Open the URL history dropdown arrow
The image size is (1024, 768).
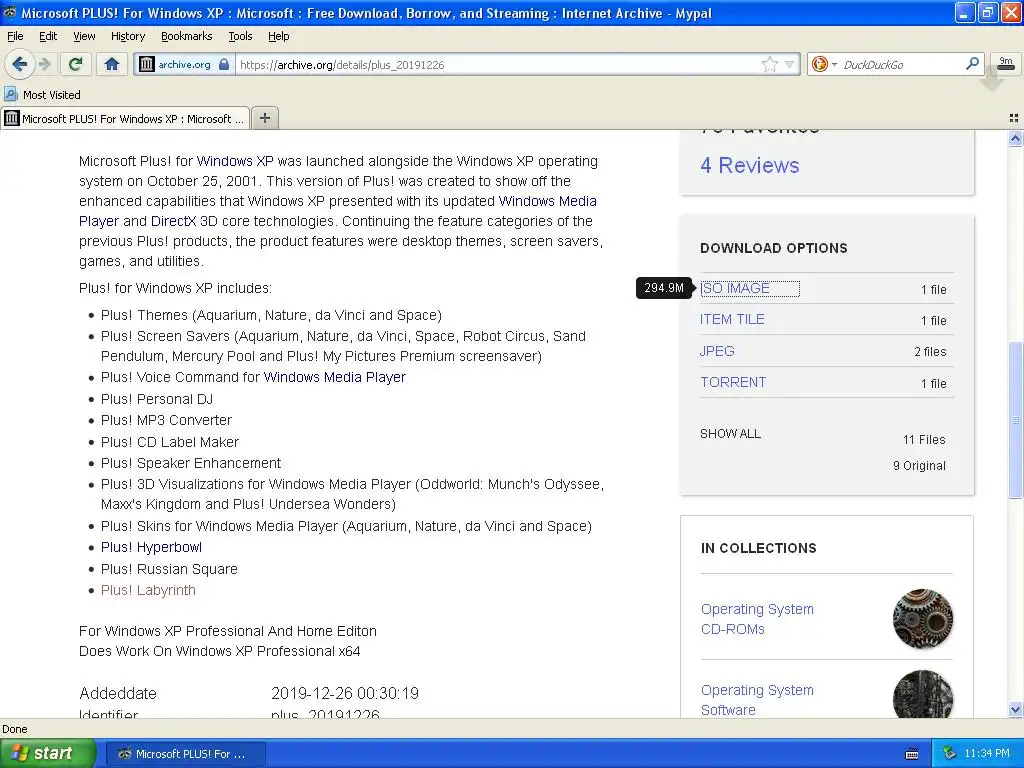pyautogui.click(x=790, y=64)
